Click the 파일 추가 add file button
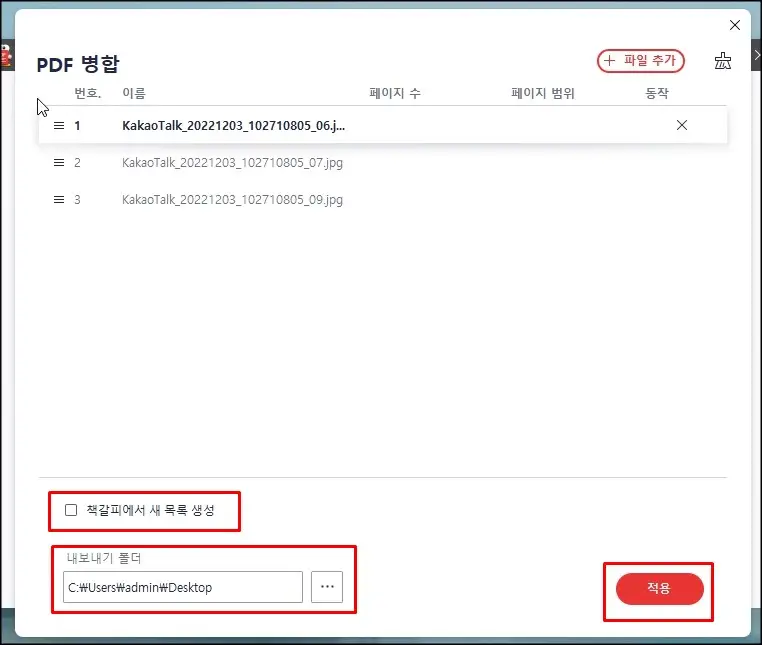 click(x=641, y=61)
